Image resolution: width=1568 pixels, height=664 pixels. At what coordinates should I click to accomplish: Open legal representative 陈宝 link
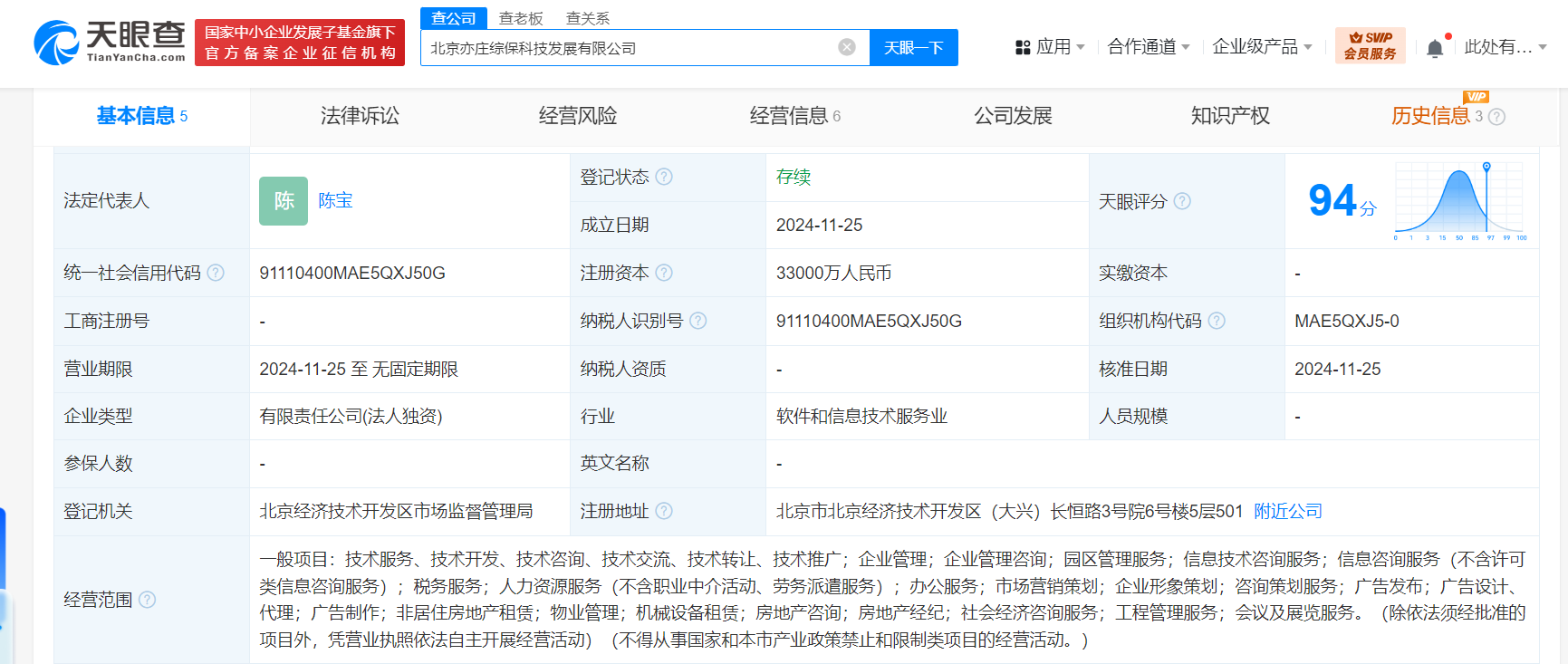(335, 201)
